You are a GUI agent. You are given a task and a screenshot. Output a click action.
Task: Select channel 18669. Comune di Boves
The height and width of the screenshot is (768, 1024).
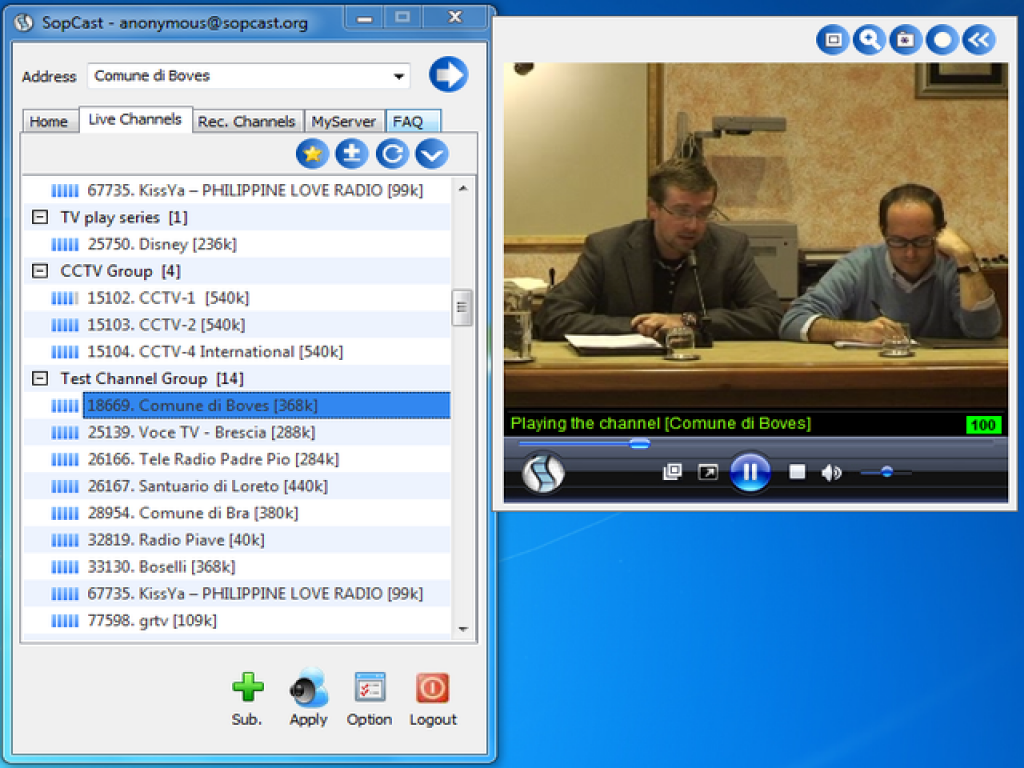pyautogui.click(x=266, y=405)
